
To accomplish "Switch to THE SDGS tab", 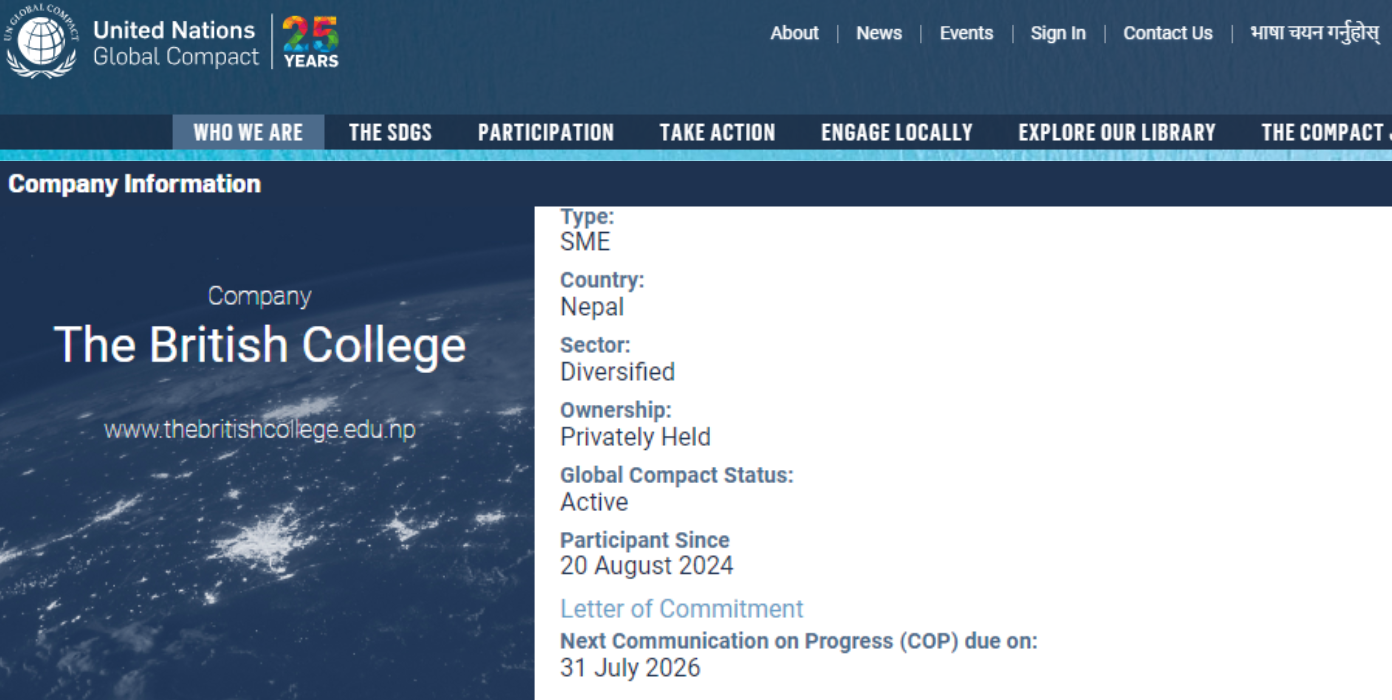I will pyautogui.click(x=390, y=131).
